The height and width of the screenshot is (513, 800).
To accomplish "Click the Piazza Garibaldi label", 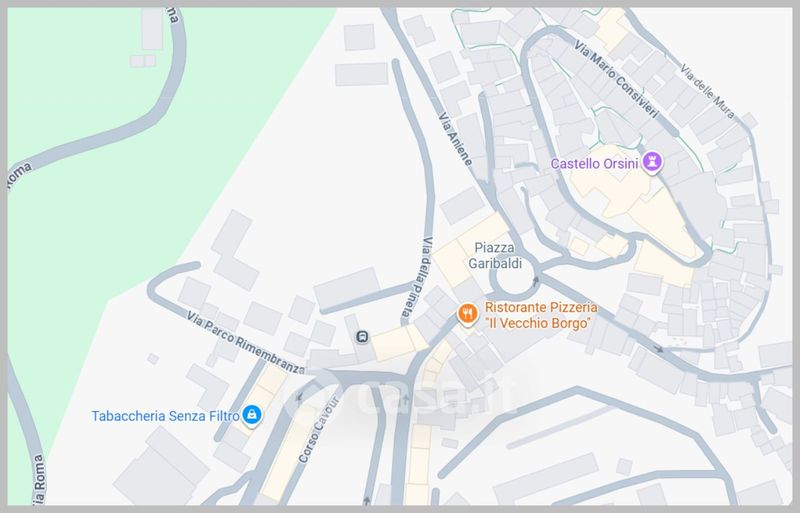I will coord(495,255).
